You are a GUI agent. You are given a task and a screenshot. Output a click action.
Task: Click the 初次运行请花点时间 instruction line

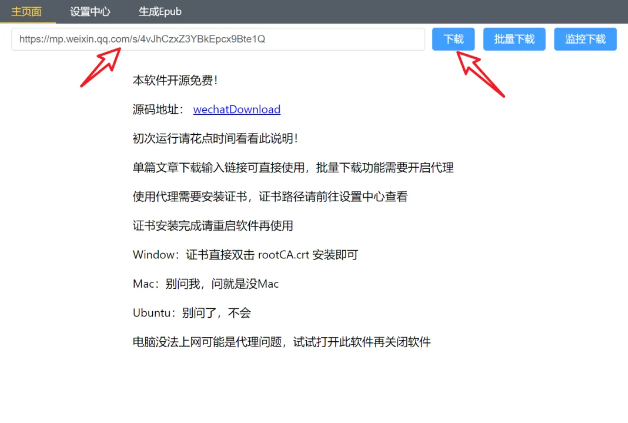[215, 138]
